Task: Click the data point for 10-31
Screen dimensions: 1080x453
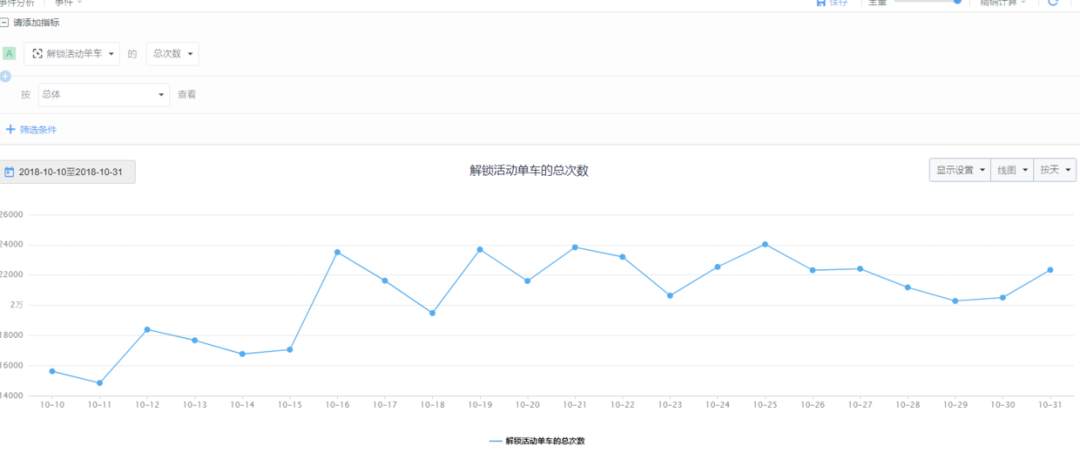Action: point(1050,270)
